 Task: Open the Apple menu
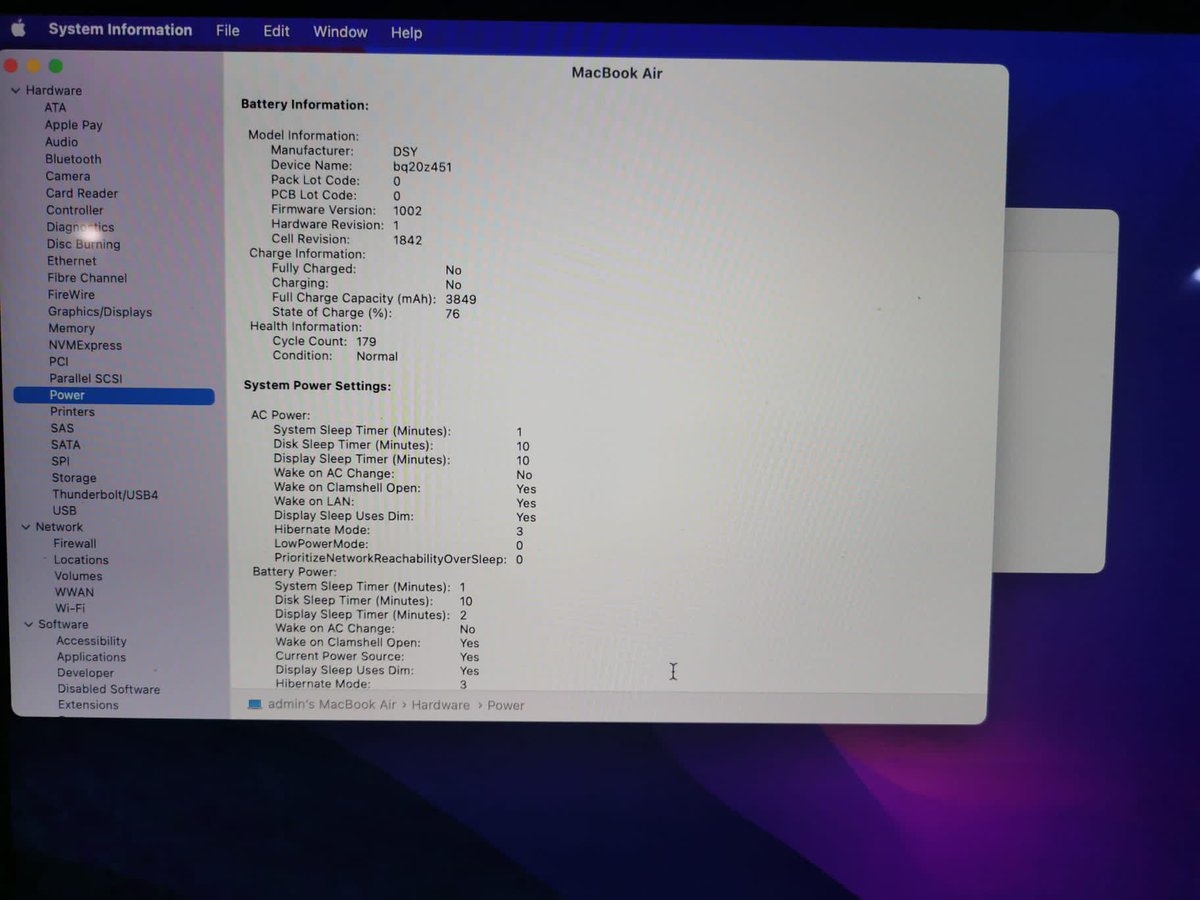(x=18, y=29)
